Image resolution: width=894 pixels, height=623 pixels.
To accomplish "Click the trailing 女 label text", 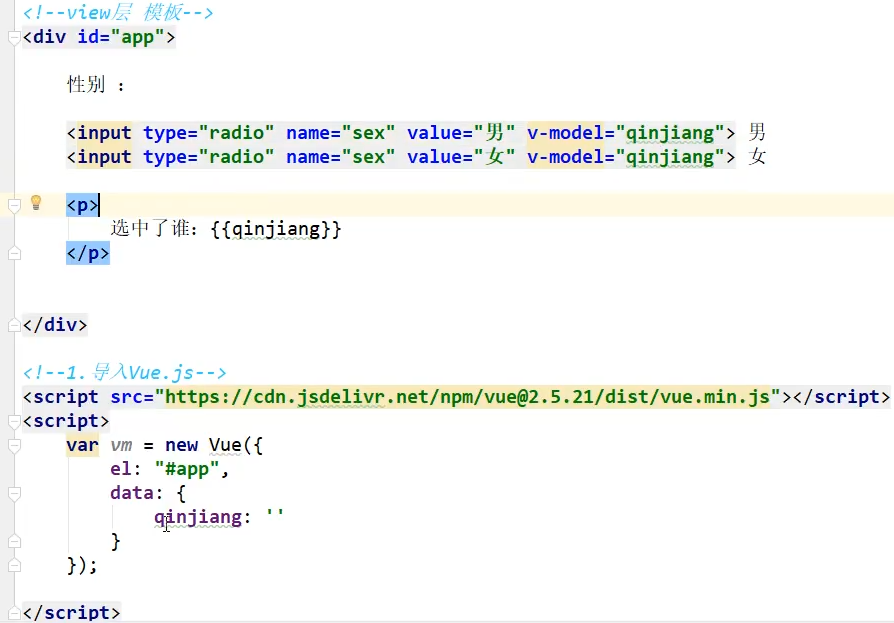I will click(x=757, y=156).
